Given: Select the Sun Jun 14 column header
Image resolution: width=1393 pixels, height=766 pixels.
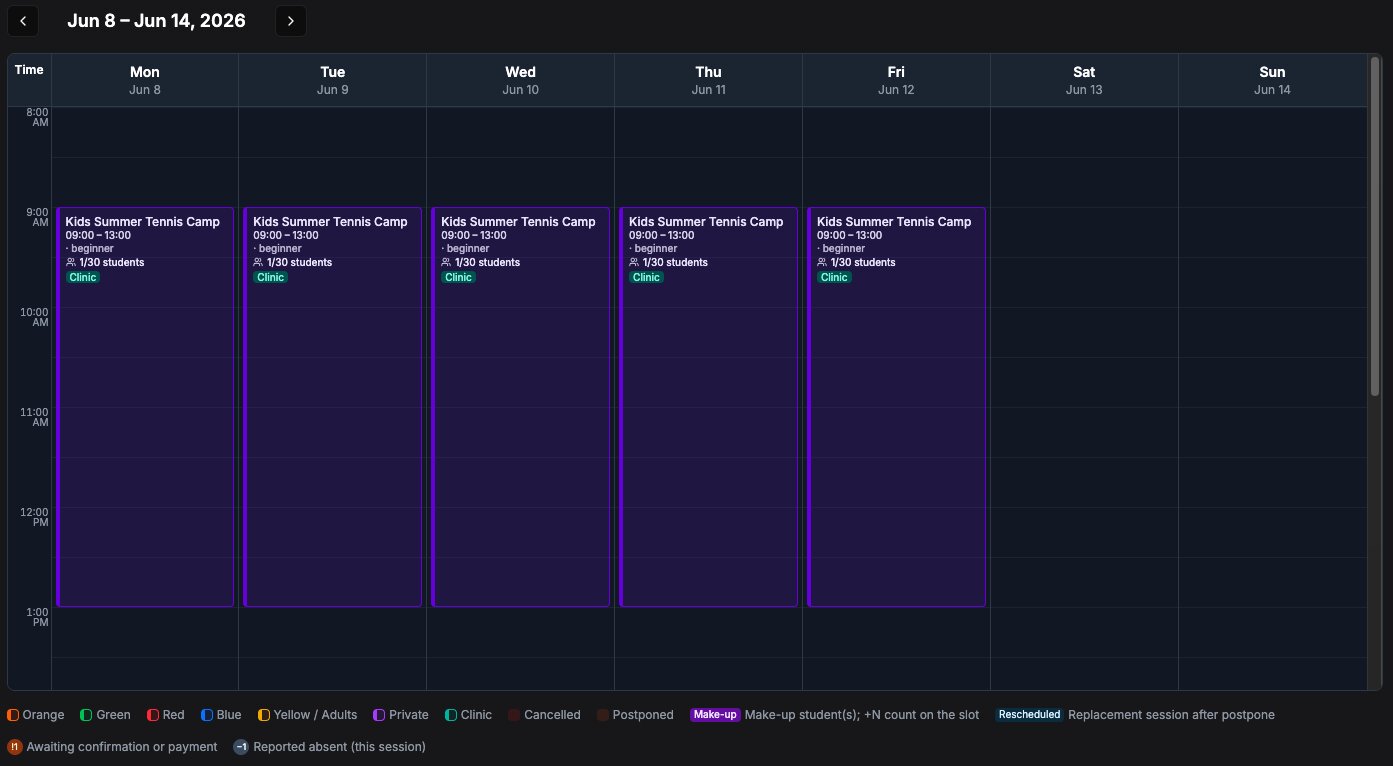Looking at the screenshot, I should 1272,80.
